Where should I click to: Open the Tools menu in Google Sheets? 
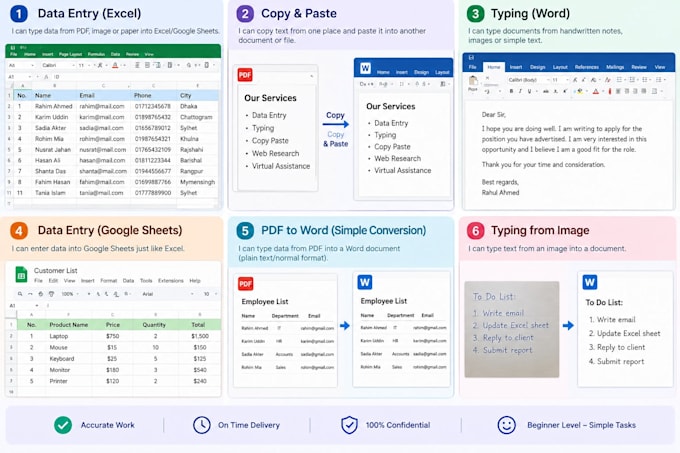point(146,280)
